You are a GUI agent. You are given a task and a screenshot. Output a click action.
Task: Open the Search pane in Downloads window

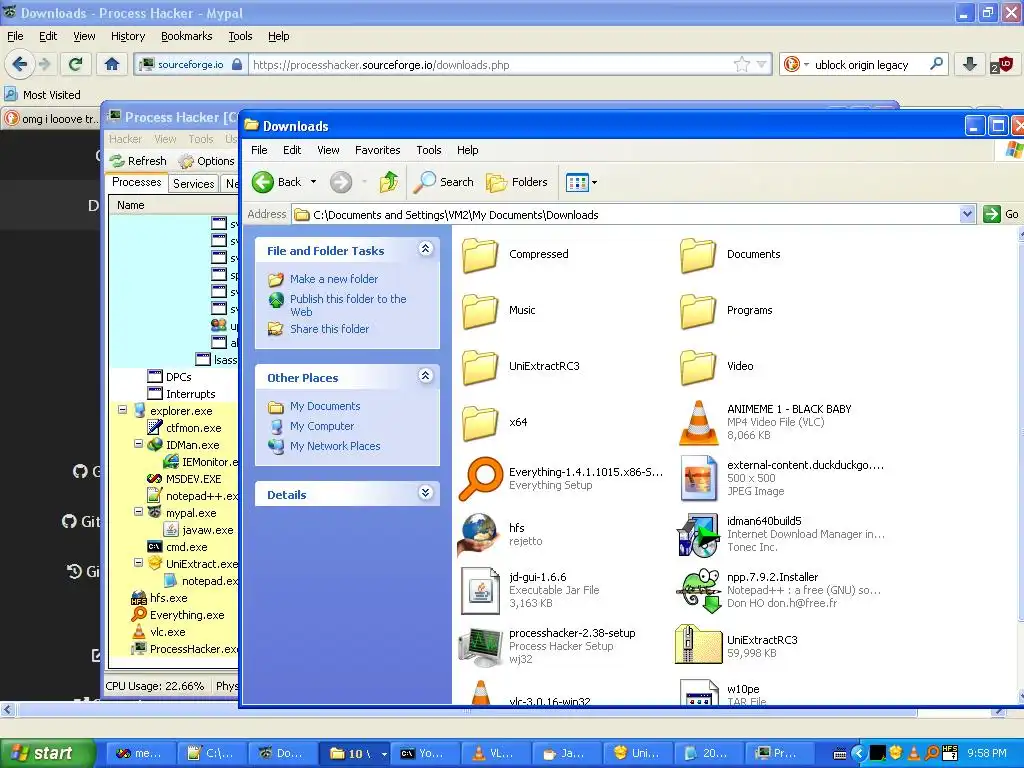(x=443, y=182)
